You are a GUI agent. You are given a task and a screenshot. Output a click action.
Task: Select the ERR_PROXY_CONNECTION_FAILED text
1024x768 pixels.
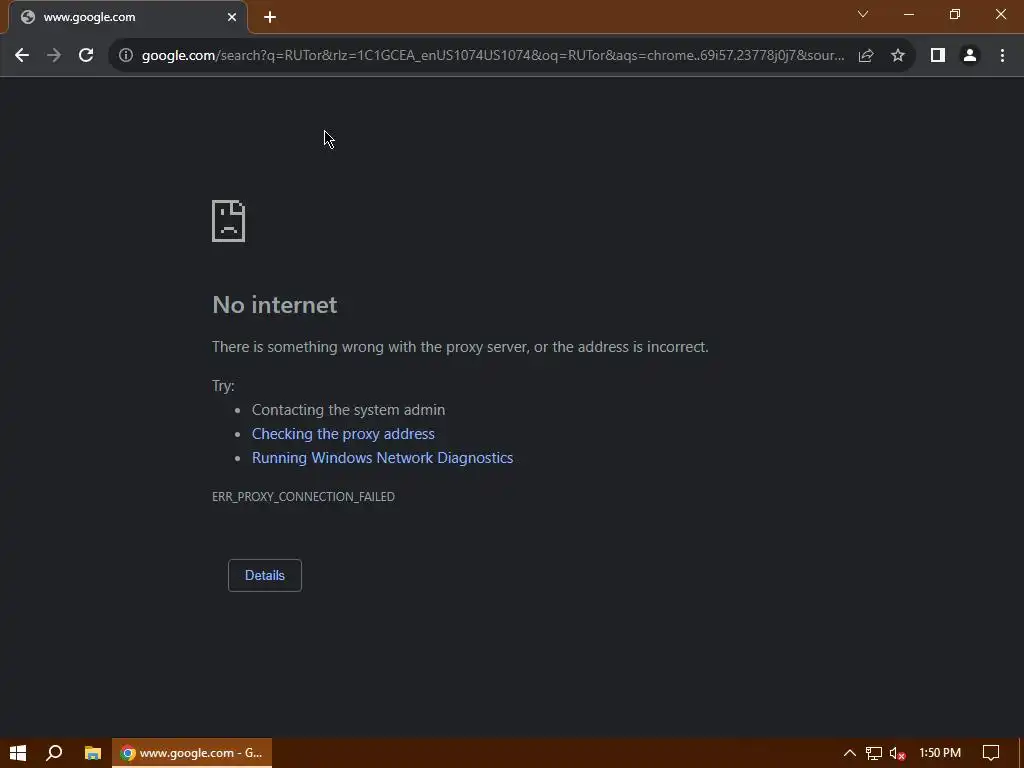pyautogui.click(x=303, y=496)
